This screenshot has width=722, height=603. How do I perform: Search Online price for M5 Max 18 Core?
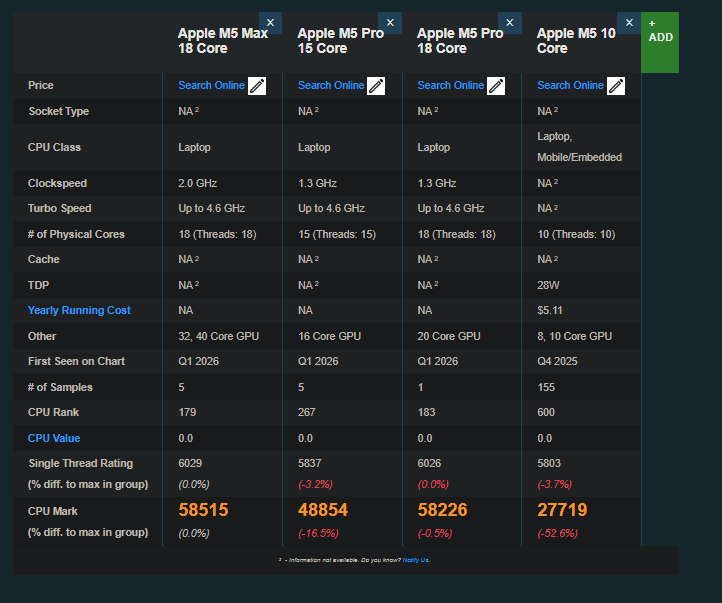click(x=211, y=86)
